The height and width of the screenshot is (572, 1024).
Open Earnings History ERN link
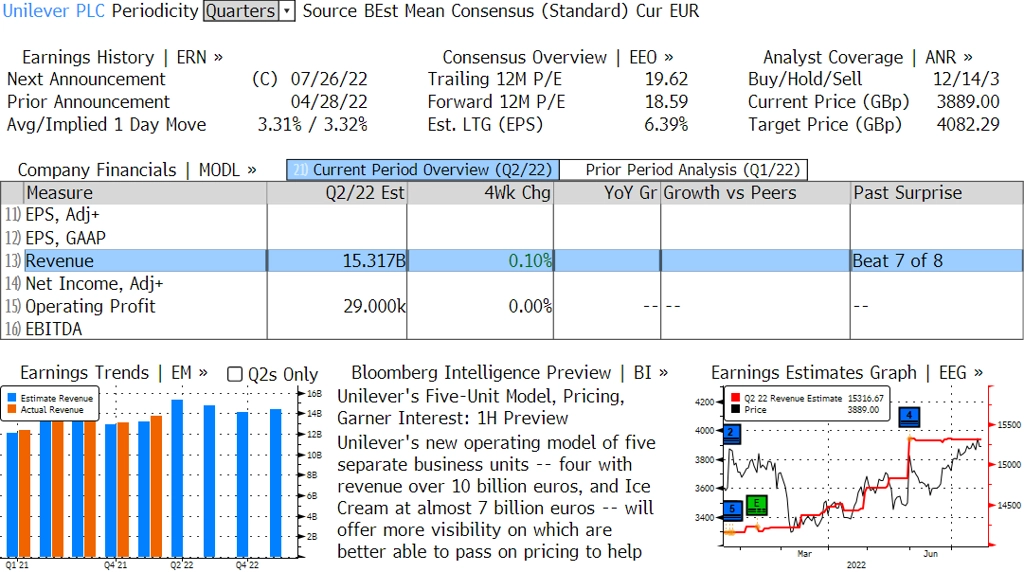[x=122, y=57]
